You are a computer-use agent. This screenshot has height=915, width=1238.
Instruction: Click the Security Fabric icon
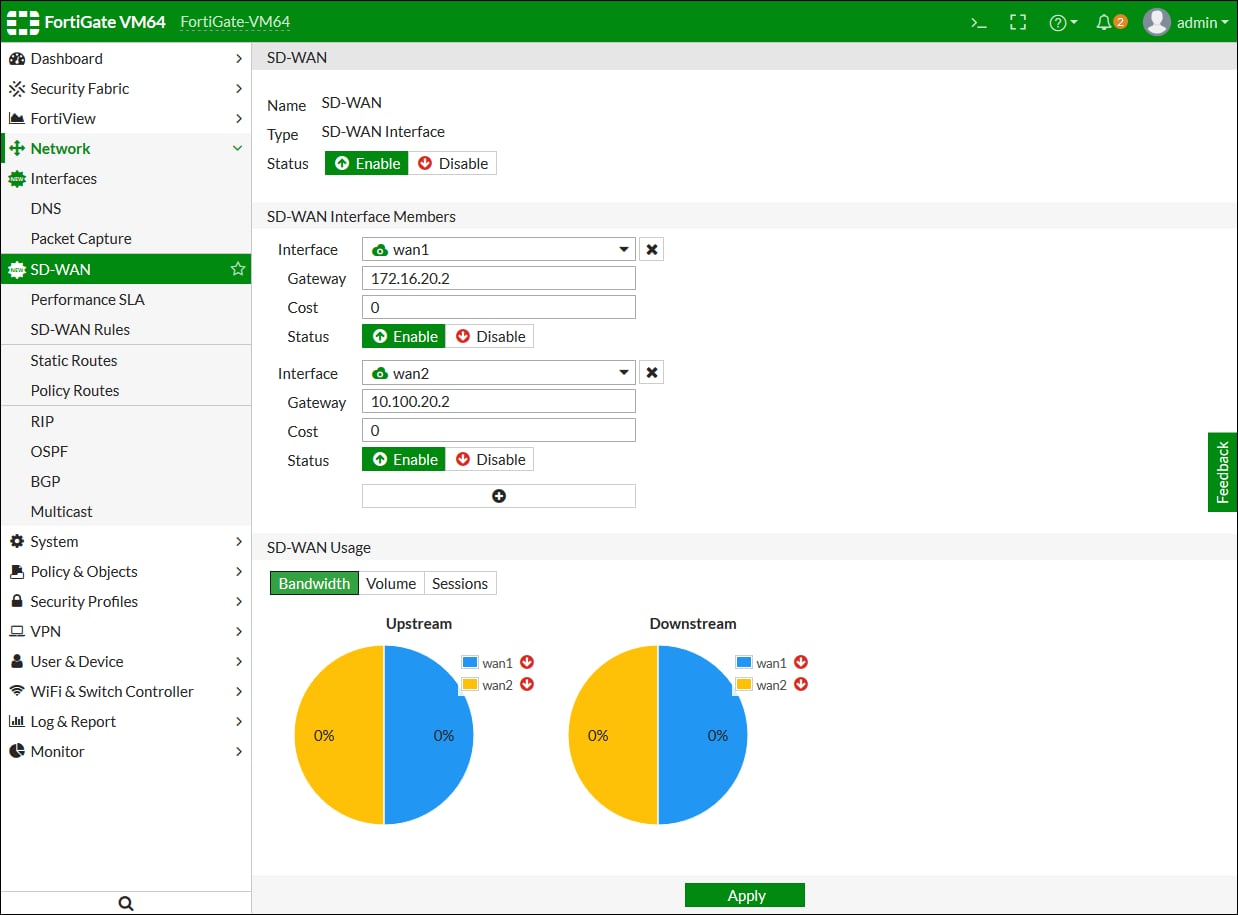16,89
